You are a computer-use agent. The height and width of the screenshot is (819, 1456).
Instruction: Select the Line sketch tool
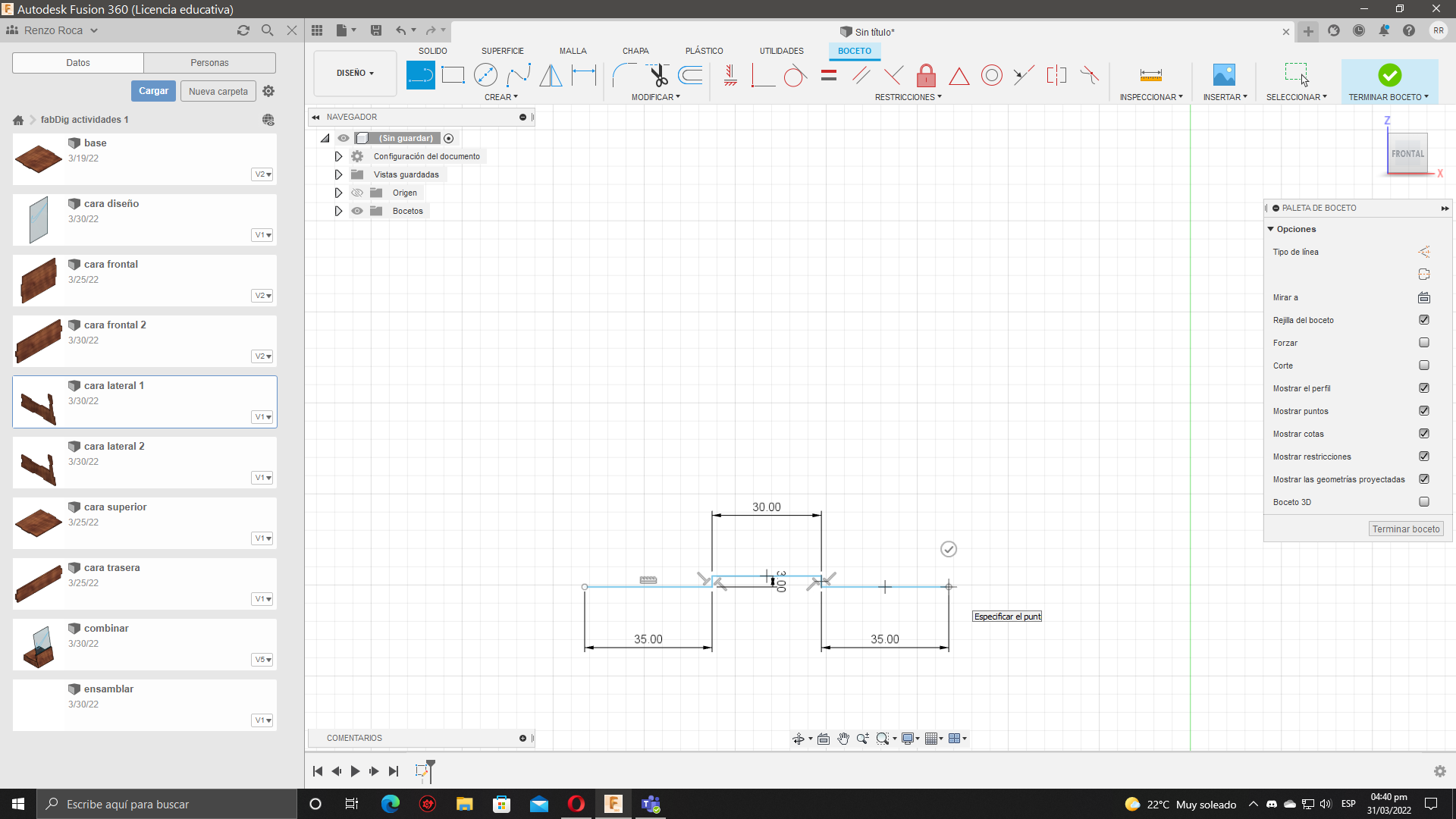(420, 75)
